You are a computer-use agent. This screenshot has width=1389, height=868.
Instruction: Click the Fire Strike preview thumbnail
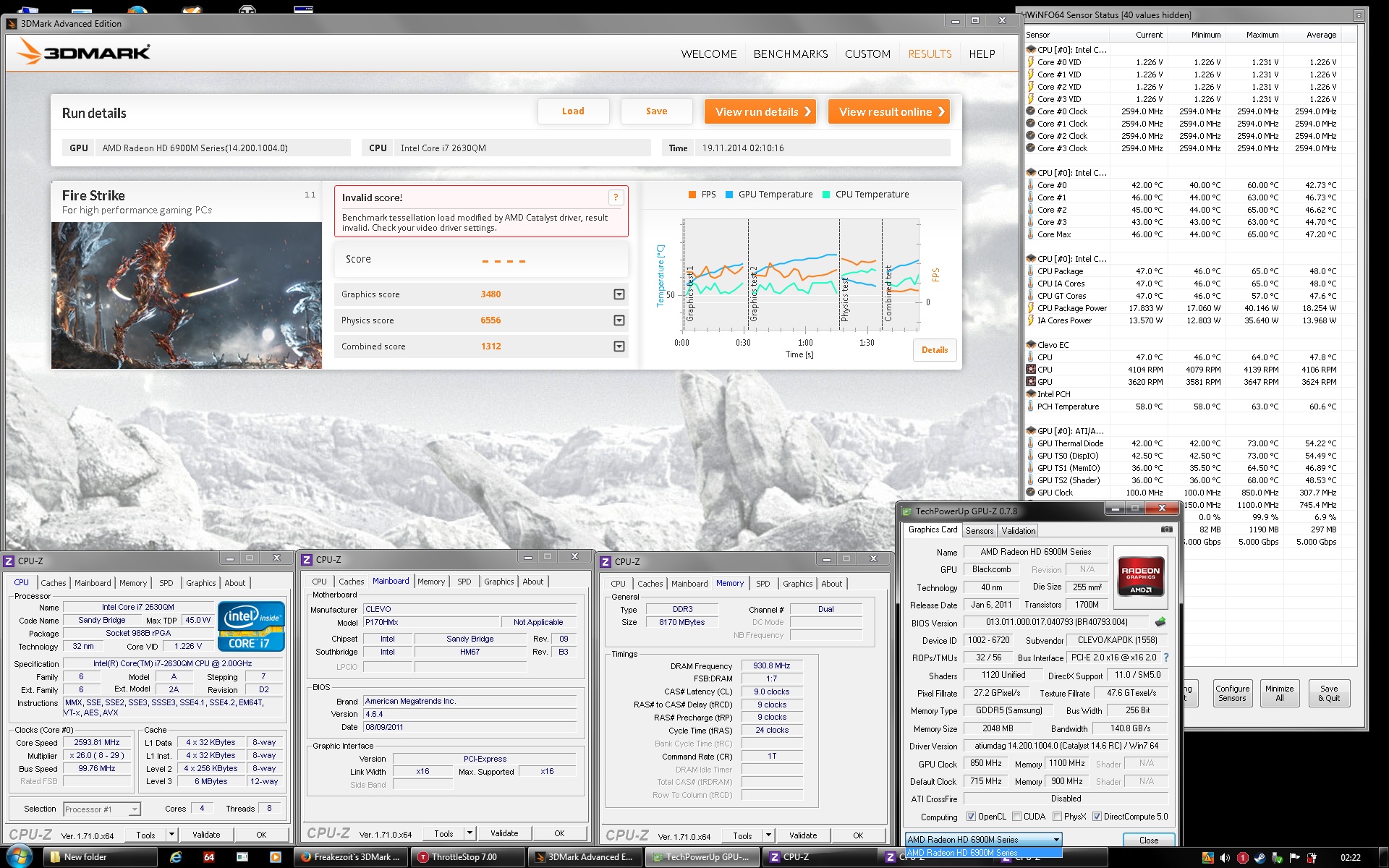[187, 295]
